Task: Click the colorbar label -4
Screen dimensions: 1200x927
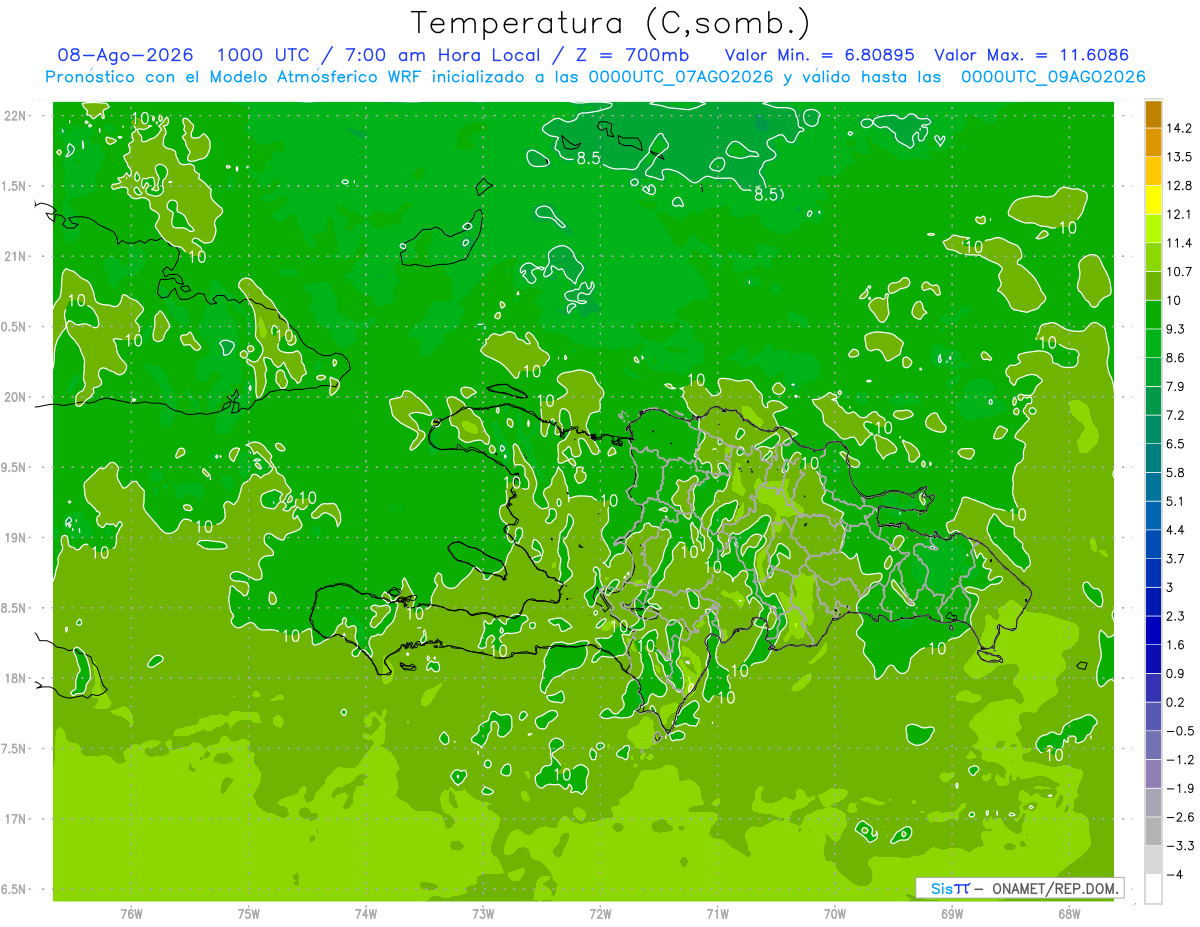Action: coord(1174,875)
